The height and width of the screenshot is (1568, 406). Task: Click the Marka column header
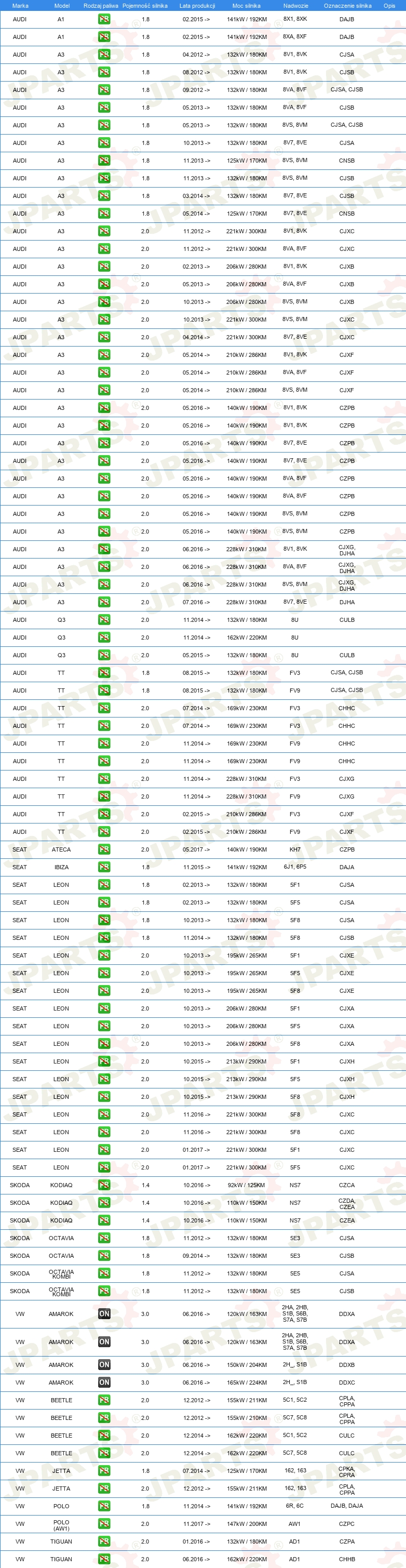(20, 6)
